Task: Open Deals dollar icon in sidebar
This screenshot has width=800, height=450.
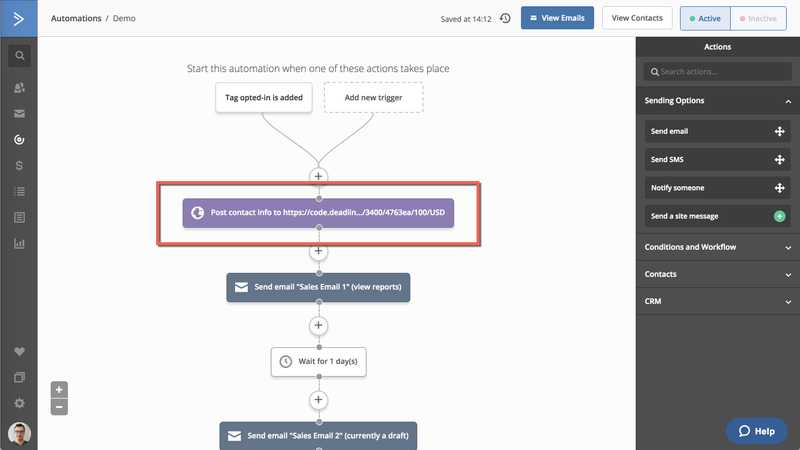Action: pos(19,166)
